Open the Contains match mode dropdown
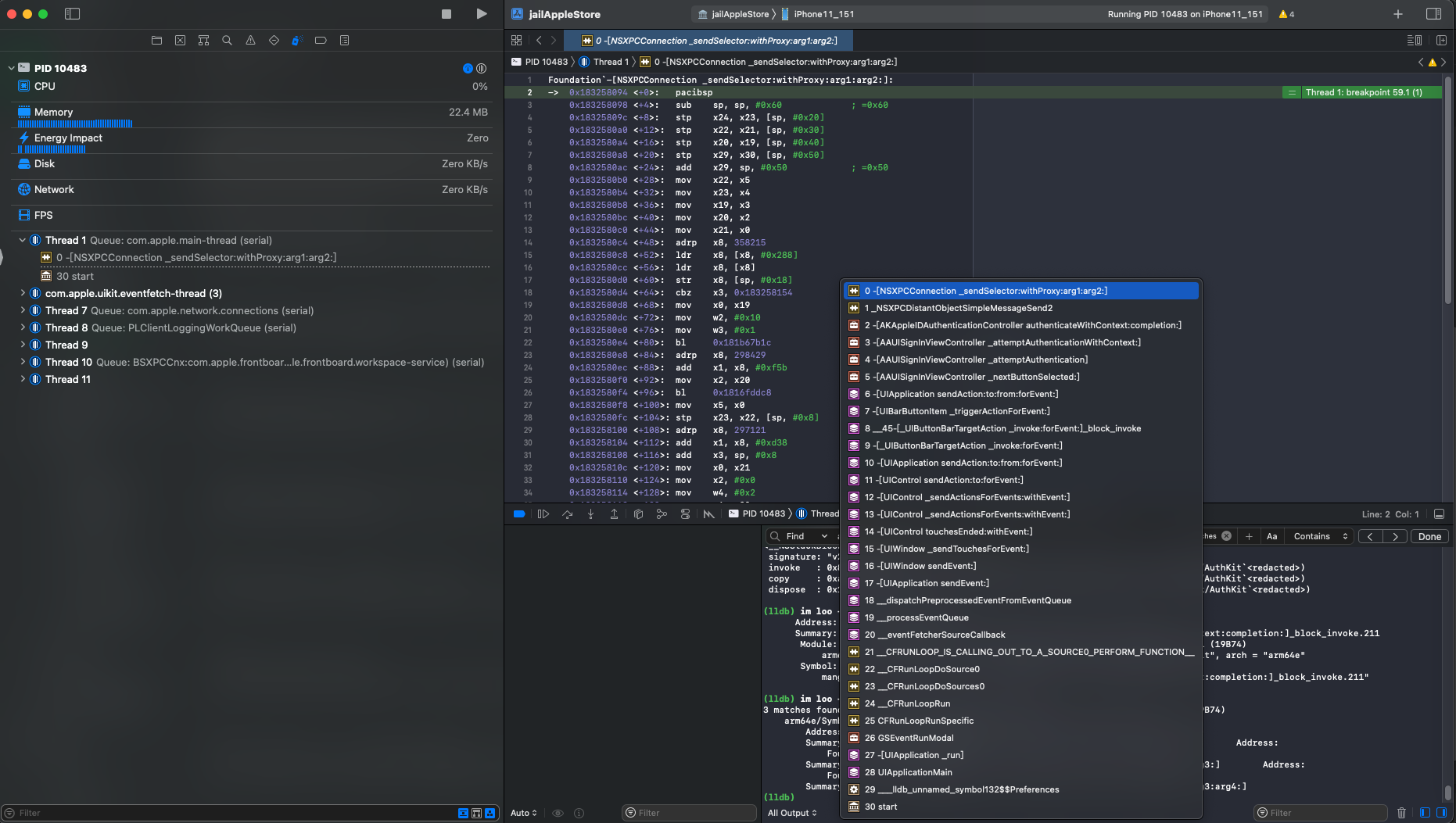Screen dimensions: 1456x823 point(1321,536)
